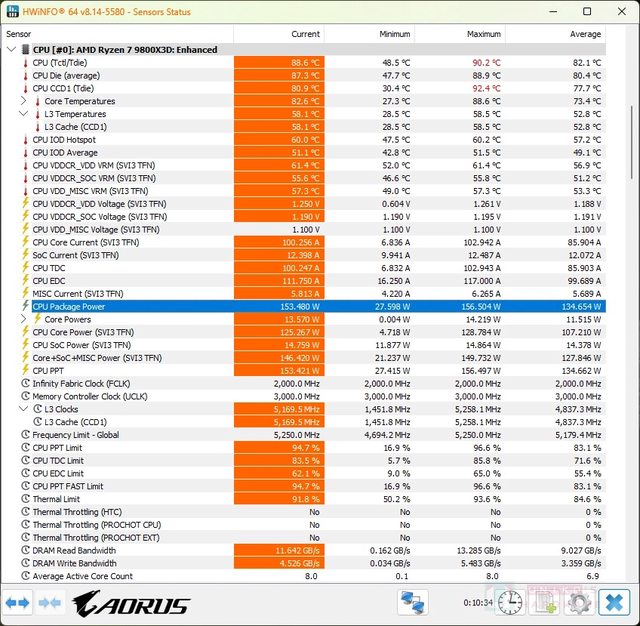The width and height of the screenshot is (640, 626).
Task: Open sensor settings gear icon
Action: pyautogui.click(x=578, y=603)
